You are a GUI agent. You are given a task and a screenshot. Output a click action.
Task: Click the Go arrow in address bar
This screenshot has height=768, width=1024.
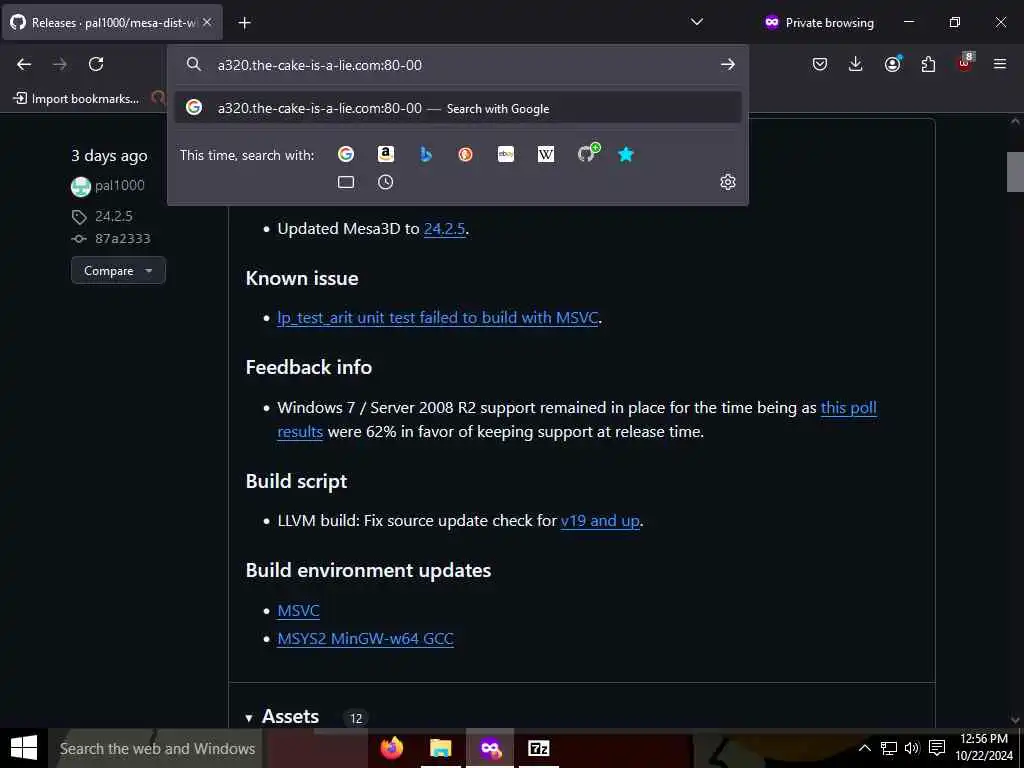[728, 65]
